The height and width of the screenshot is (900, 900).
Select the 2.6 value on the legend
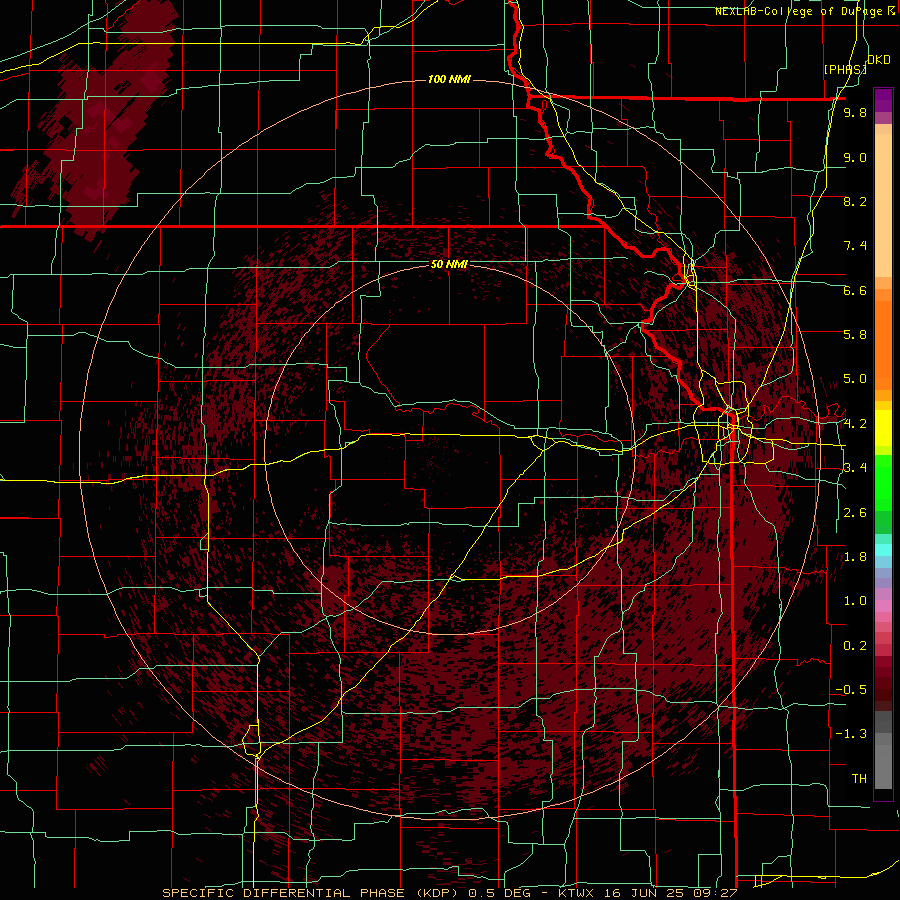pos(855,513)
